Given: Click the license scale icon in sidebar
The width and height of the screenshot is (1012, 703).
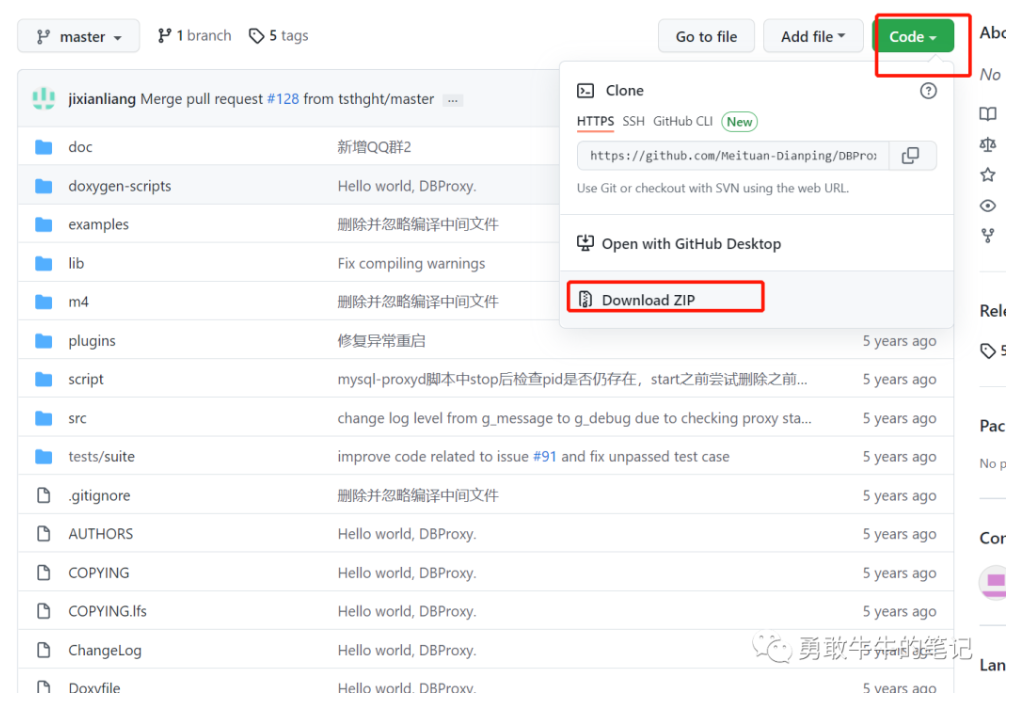Looking at the screenshot, I should (x=987, y=145).
